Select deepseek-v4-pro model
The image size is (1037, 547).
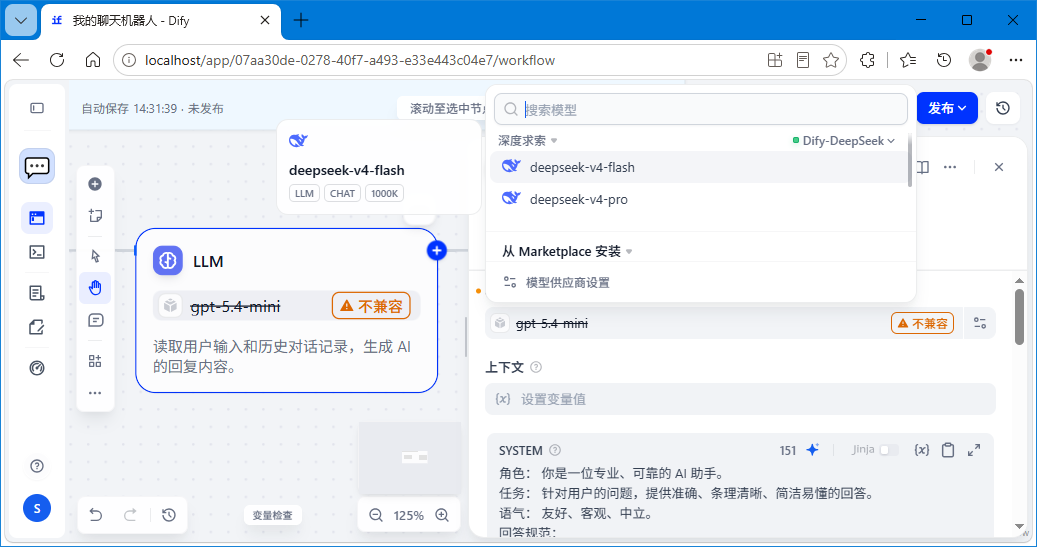pyautogui.click(x=699, y=199)
